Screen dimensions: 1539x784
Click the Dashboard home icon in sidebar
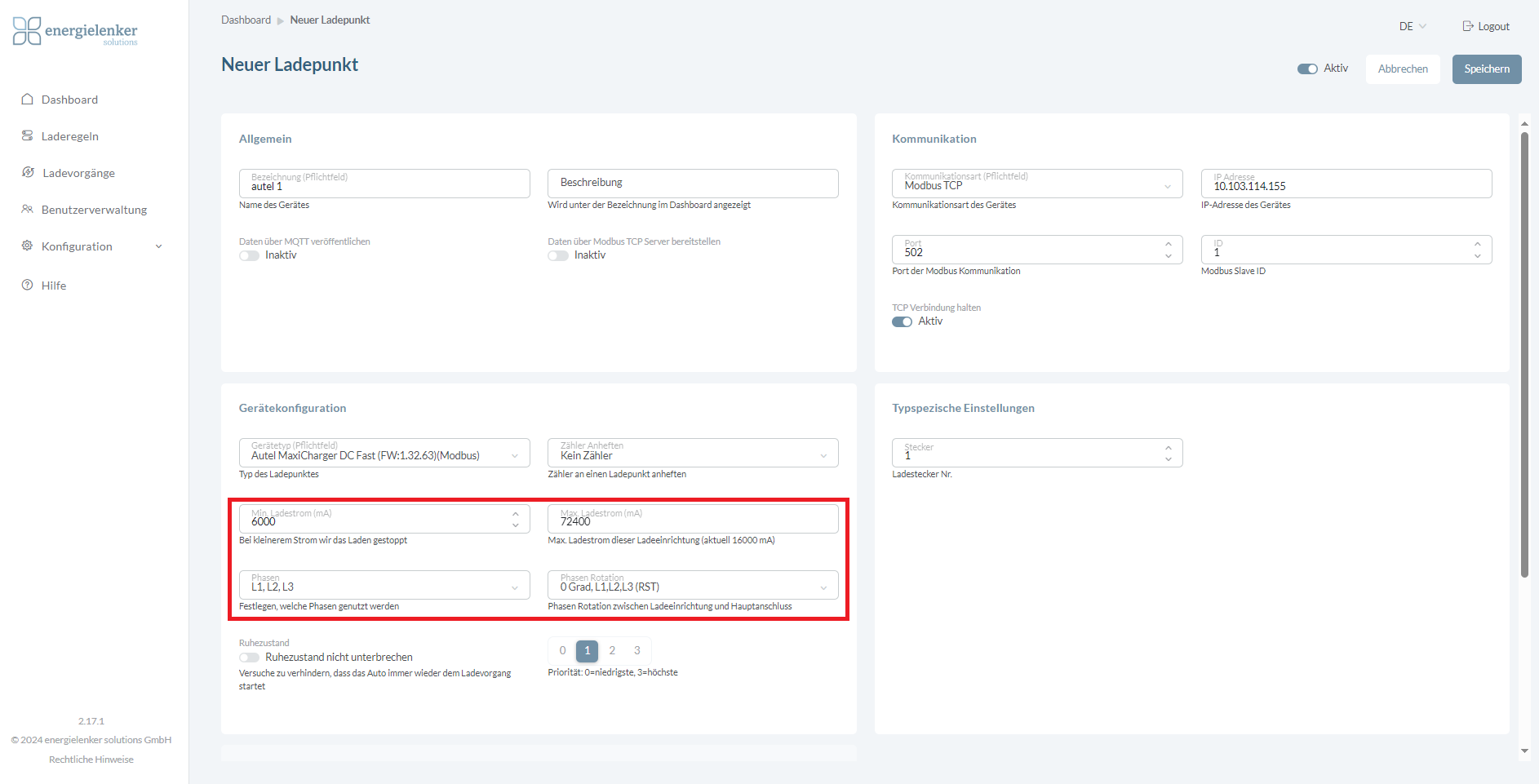(27, 100)
